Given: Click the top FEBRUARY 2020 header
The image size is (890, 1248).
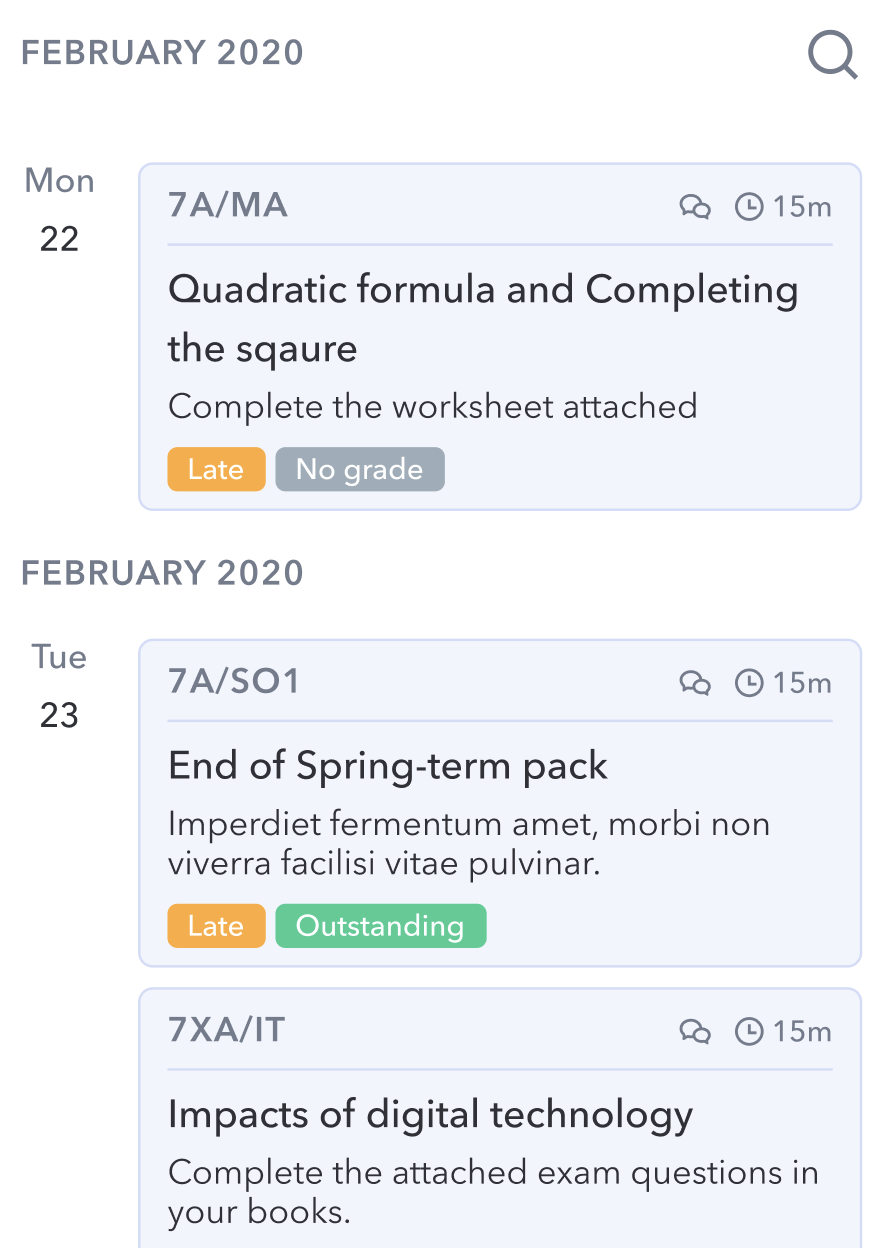Looking at the screenshot, I should [x=162, y=53].
